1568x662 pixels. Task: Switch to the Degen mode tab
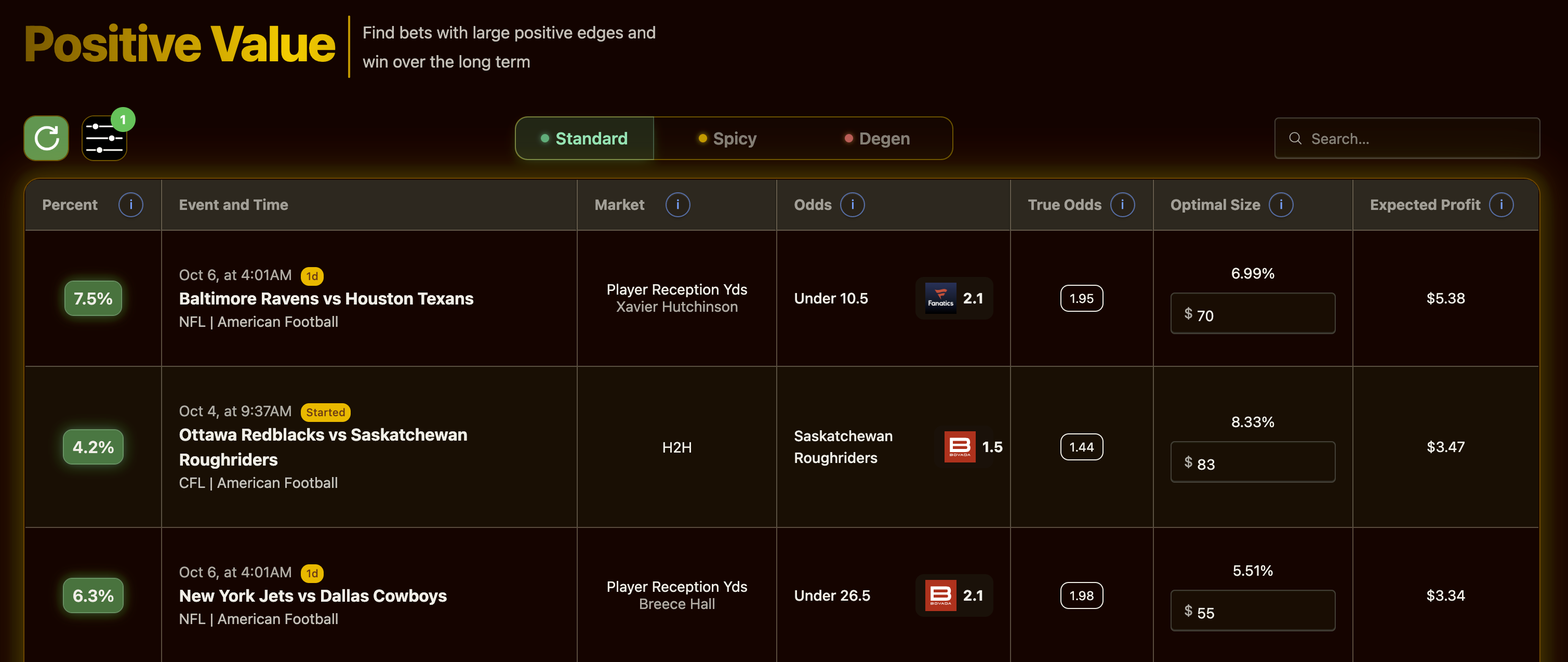tap(877, 139)
